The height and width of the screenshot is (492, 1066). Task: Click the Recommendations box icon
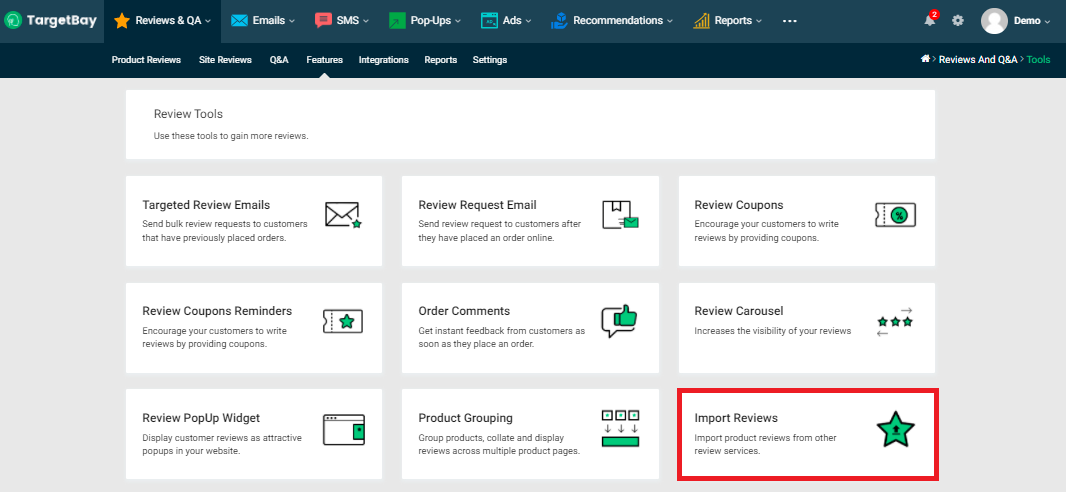[559, 20]
